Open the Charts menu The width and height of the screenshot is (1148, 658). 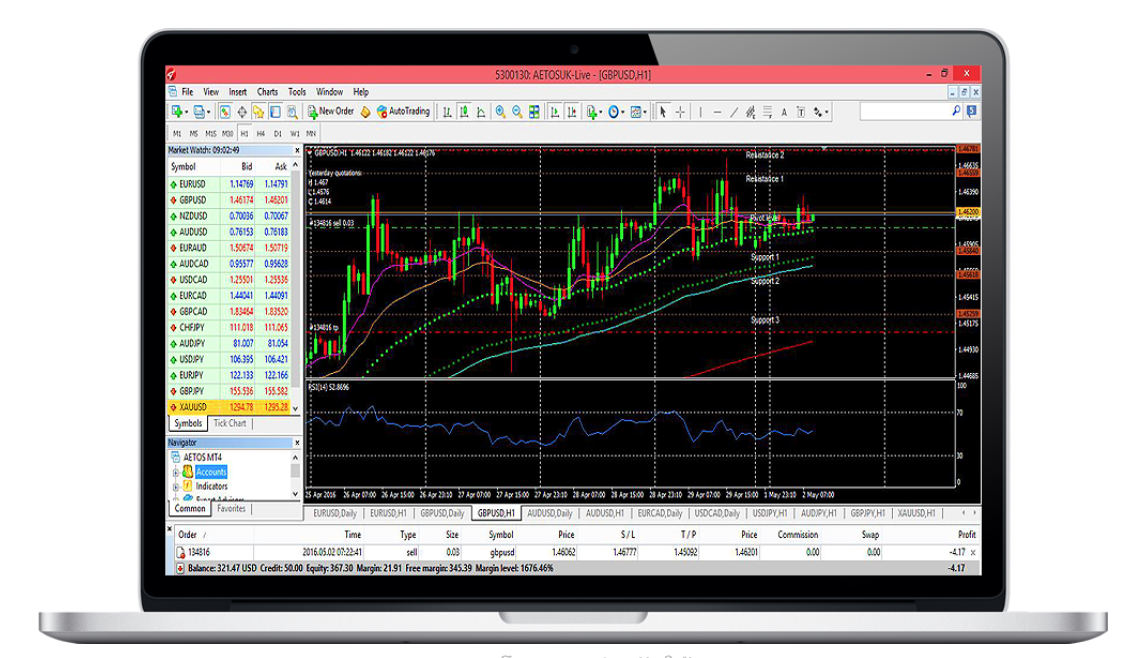point(267,92)
